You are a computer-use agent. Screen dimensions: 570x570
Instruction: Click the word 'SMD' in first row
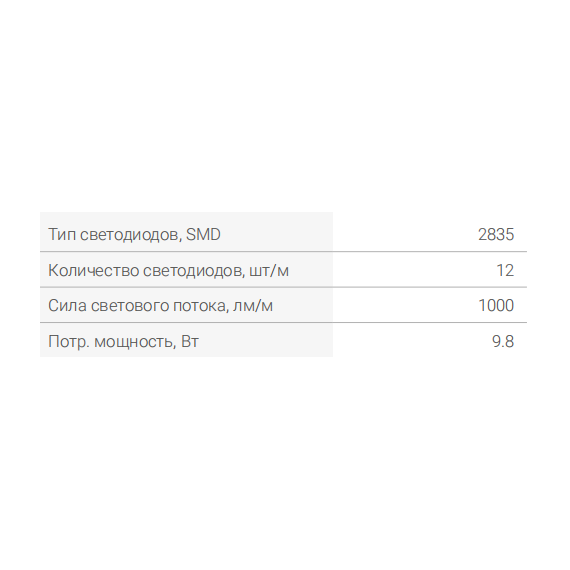click(203, 234)
